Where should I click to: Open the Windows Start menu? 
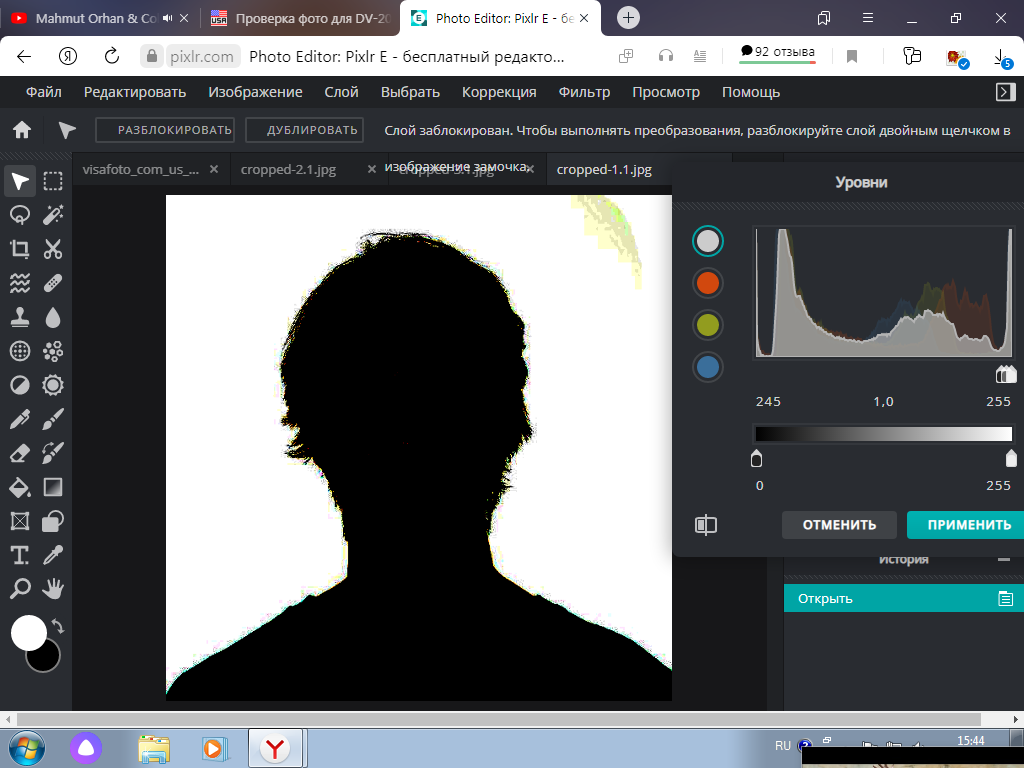point(27,748)
